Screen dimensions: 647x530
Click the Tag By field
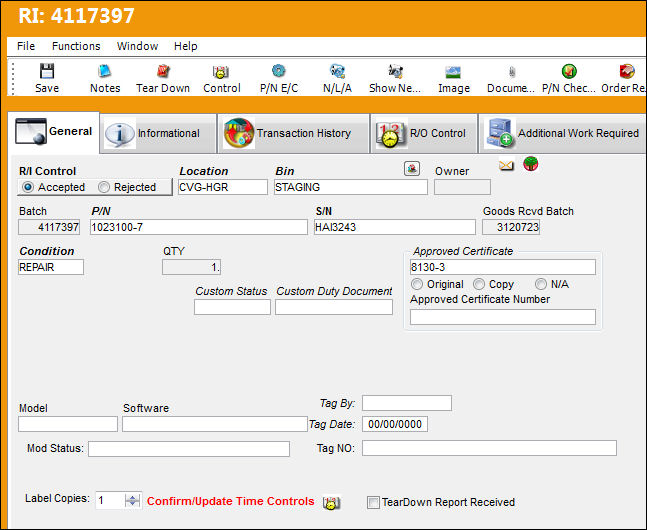pos(407,403)
